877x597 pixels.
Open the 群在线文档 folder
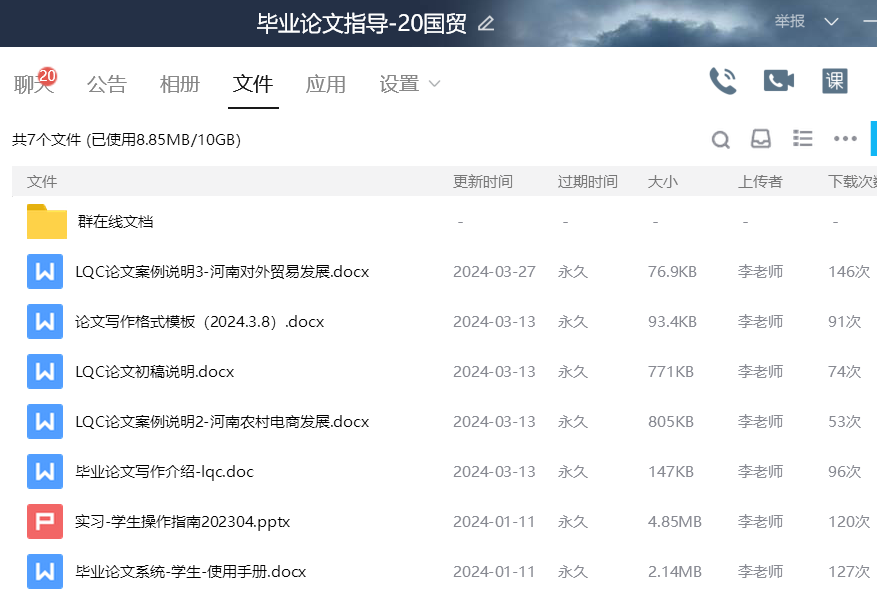point(115,222)
